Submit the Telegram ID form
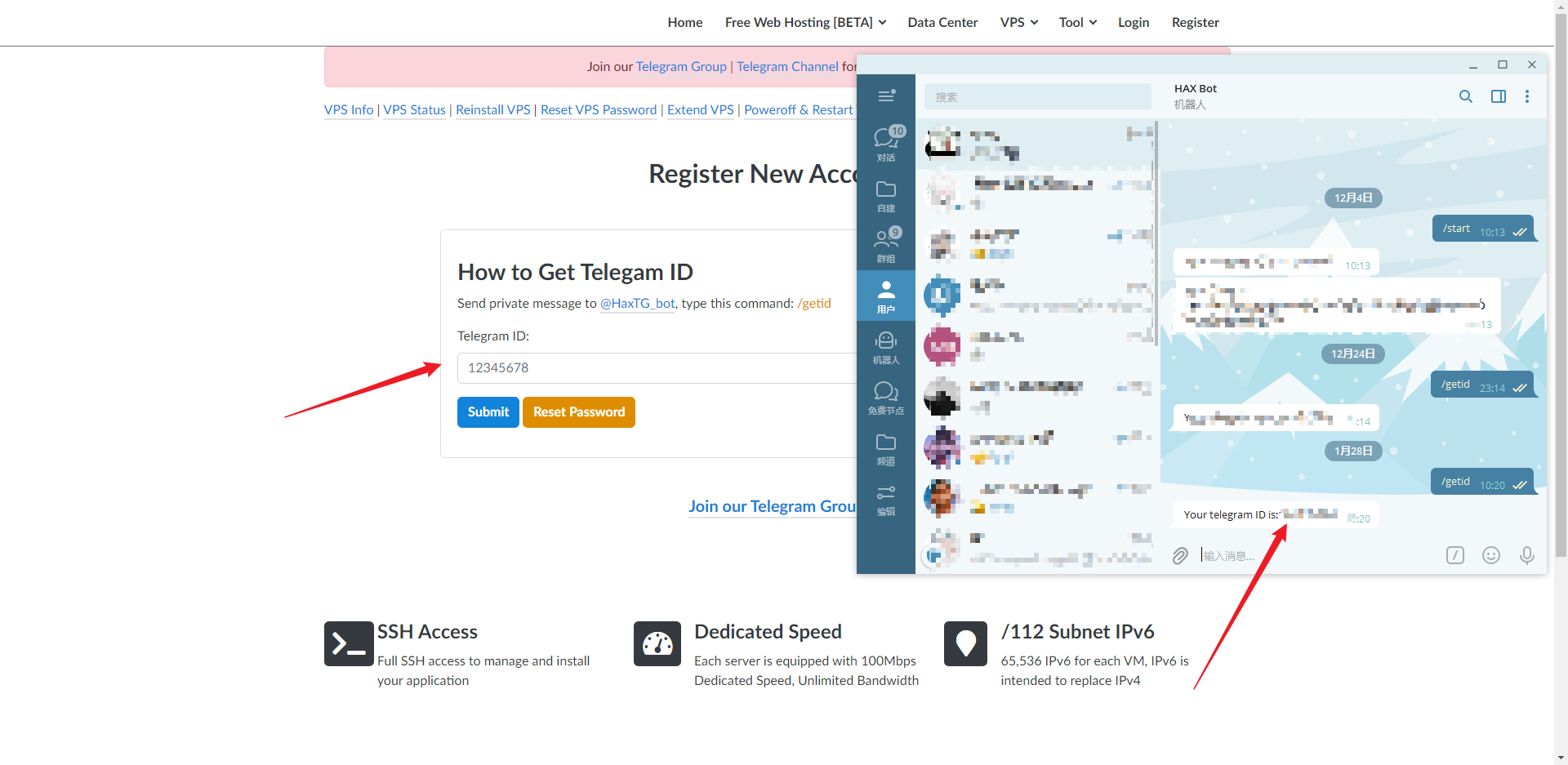This screenshot has height=765, width=1568. (488, 412)
